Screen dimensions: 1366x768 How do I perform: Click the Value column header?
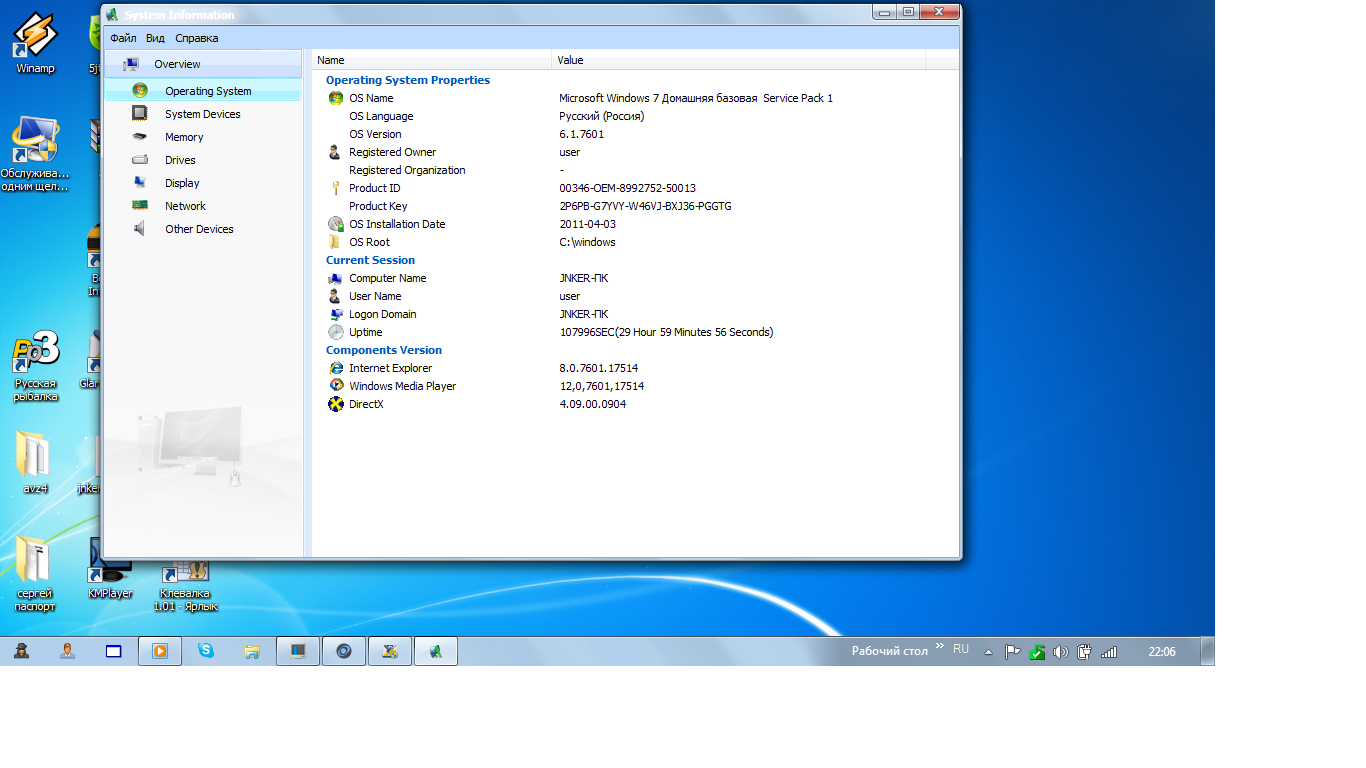tap(739, 60)
